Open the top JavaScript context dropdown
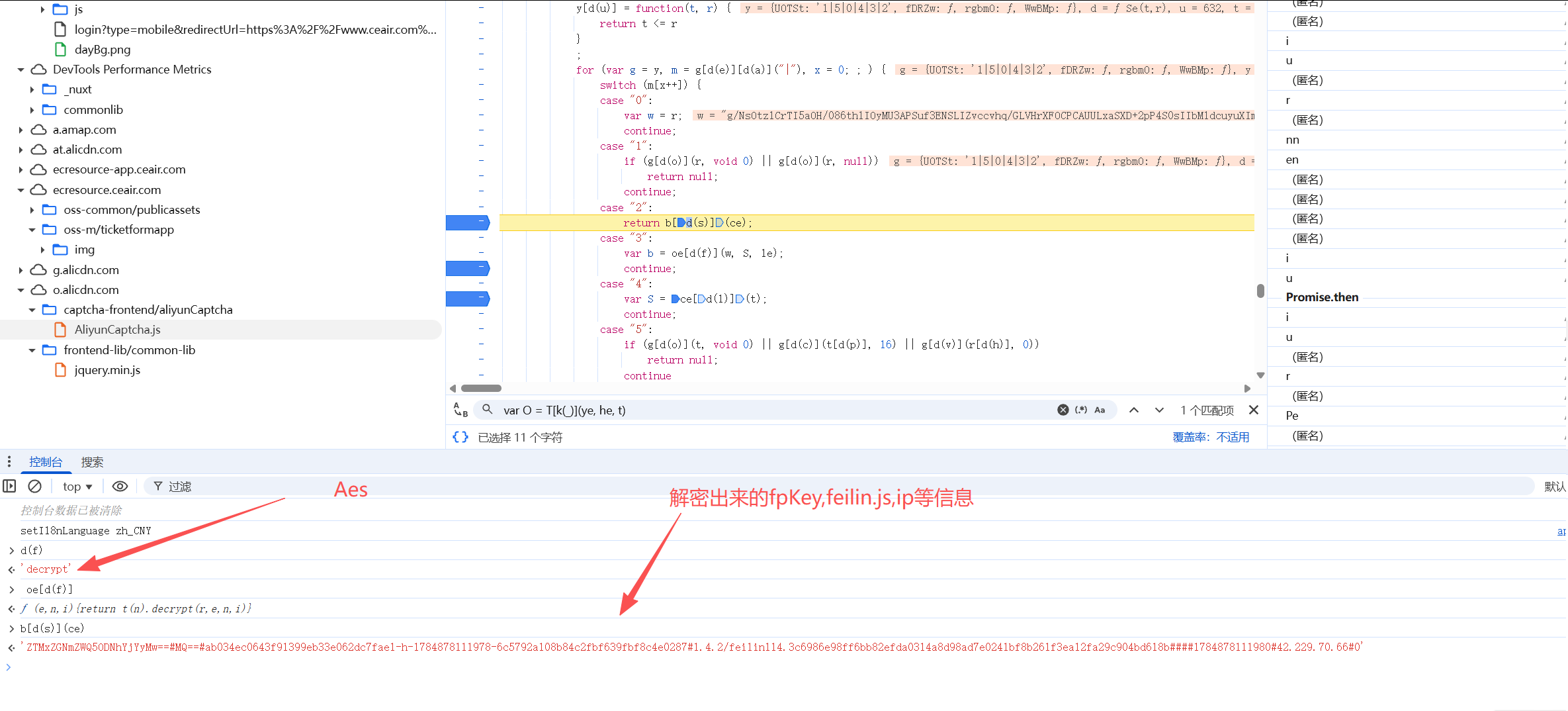Viewport: 1568px width, 711px height. click(77, 487)
